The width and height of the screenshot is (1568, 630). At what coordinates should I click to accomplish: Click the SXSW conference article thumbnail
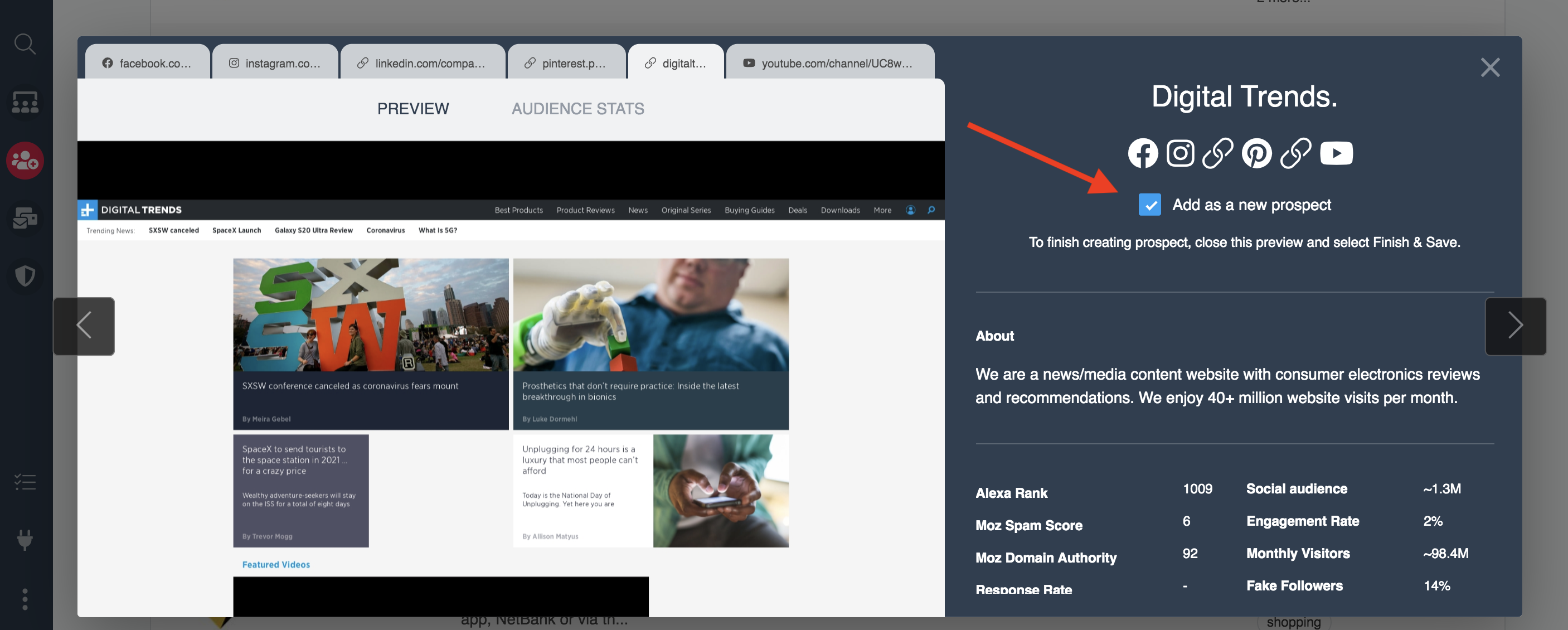click(370, 314)
